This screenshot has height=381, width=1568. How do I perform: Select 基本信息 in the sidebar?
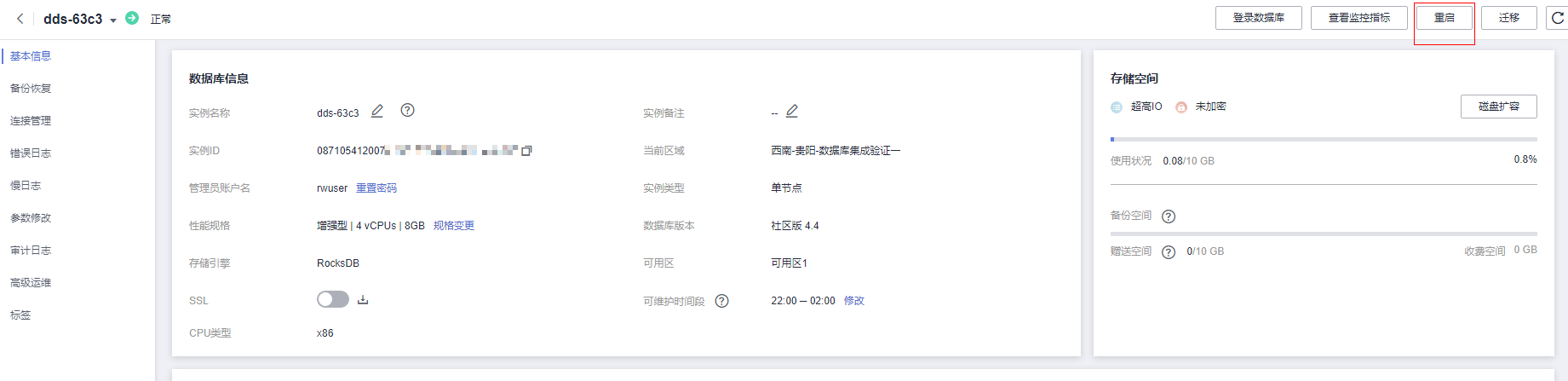click(x=31, y=56)
